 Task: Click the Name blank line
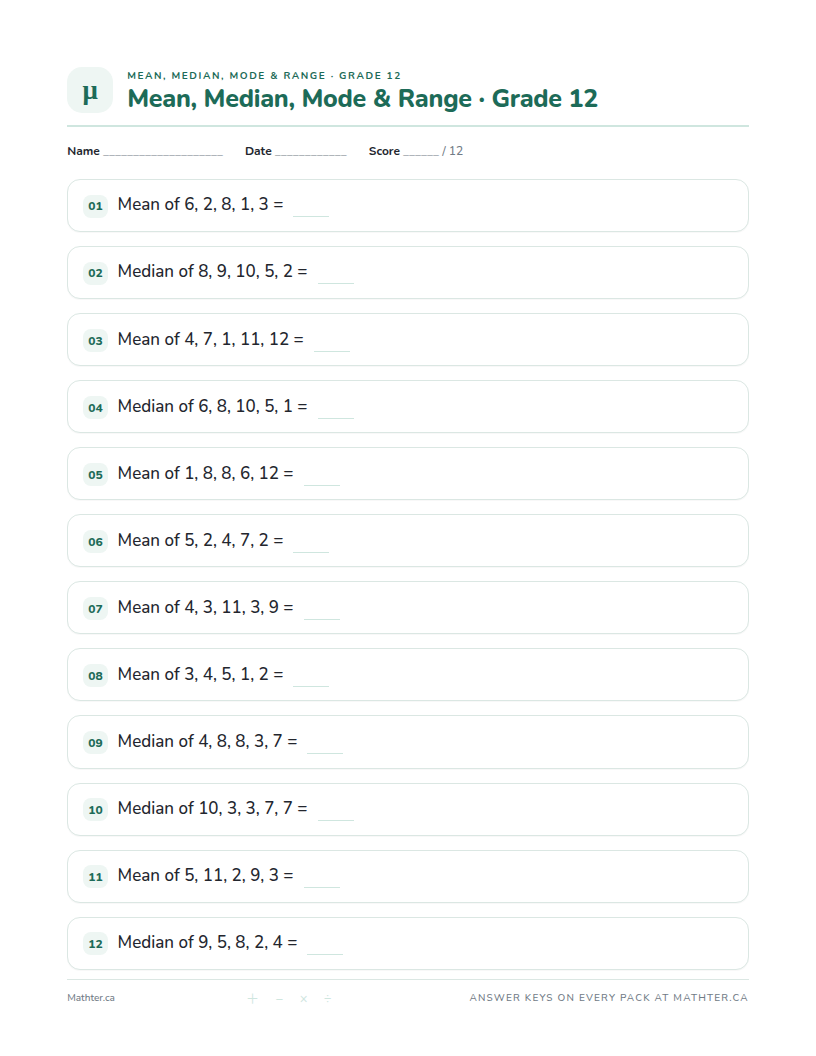[163, 154]
